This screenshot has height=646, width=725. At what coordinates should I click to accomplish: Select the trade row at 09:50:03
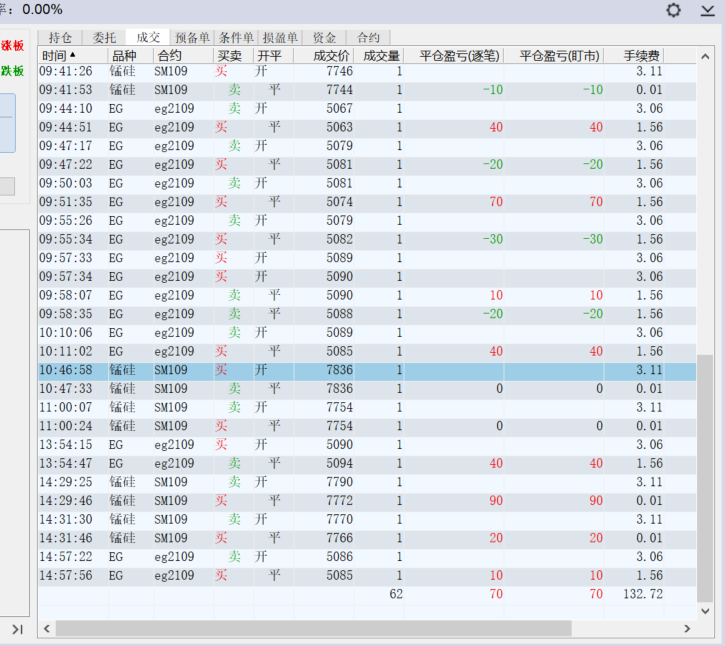367,183
